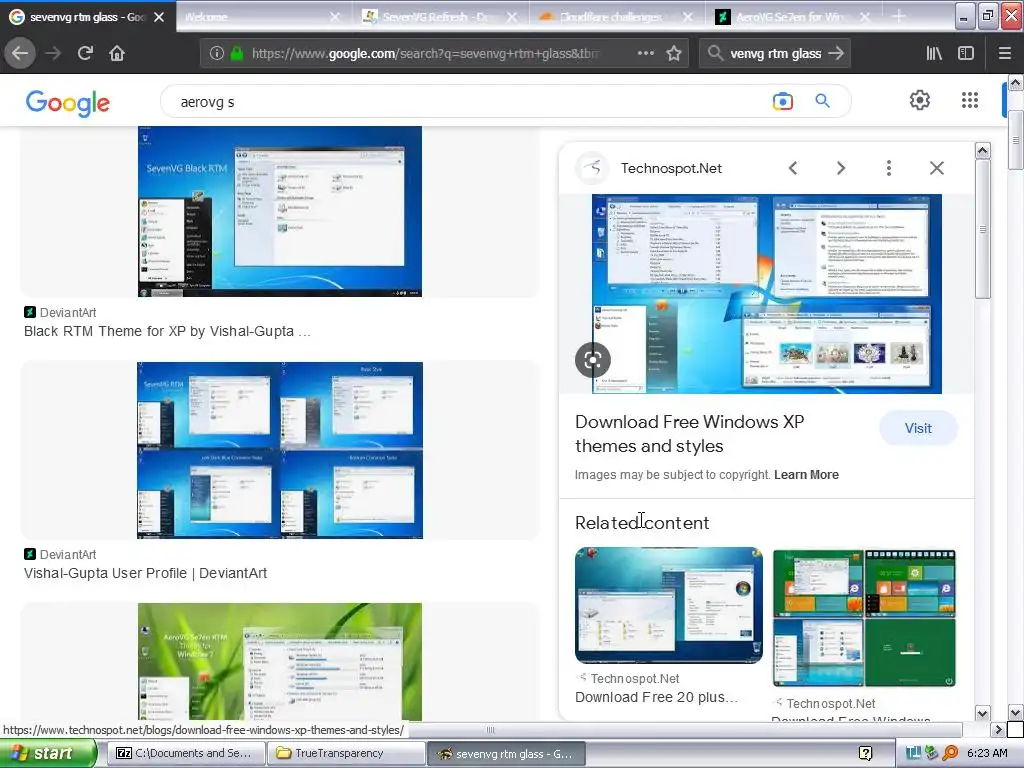
Task: Click the page scrollbar down arrow
Action: (1015, 712)
